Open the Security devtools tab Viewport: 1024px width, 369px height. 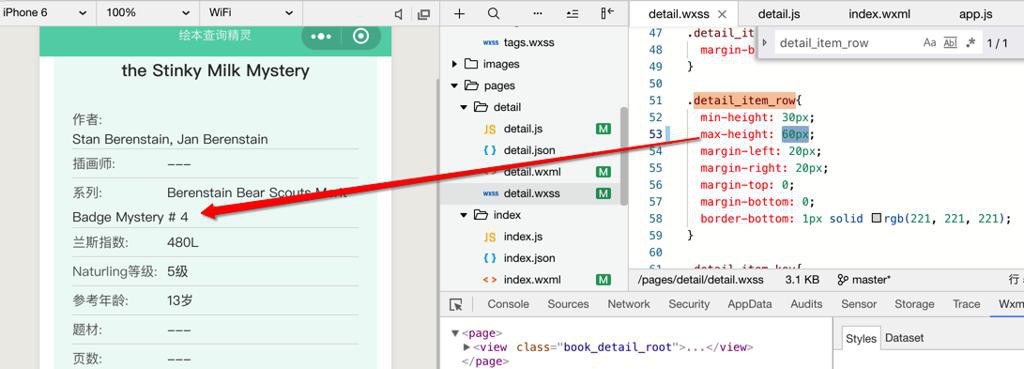pos(689,304)
